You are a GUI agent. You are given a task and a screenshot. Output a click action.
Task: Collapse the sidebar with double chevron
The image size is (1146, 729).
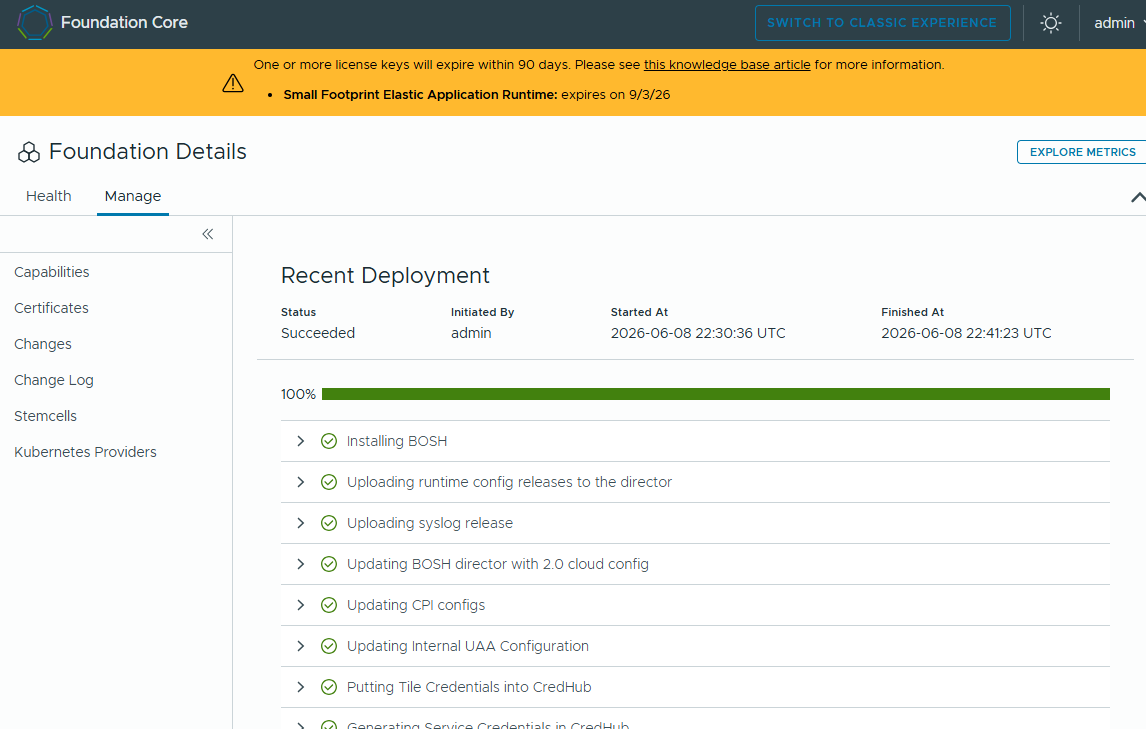pos(208,234)
